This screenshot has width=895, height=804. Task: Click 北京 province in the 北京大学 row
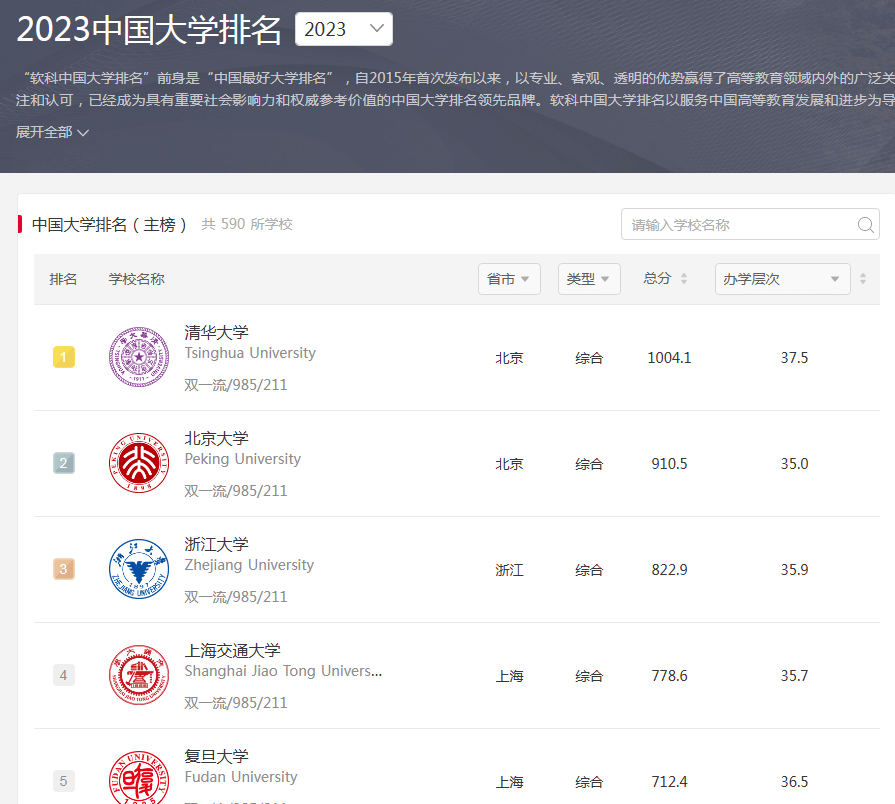point(509,464)
